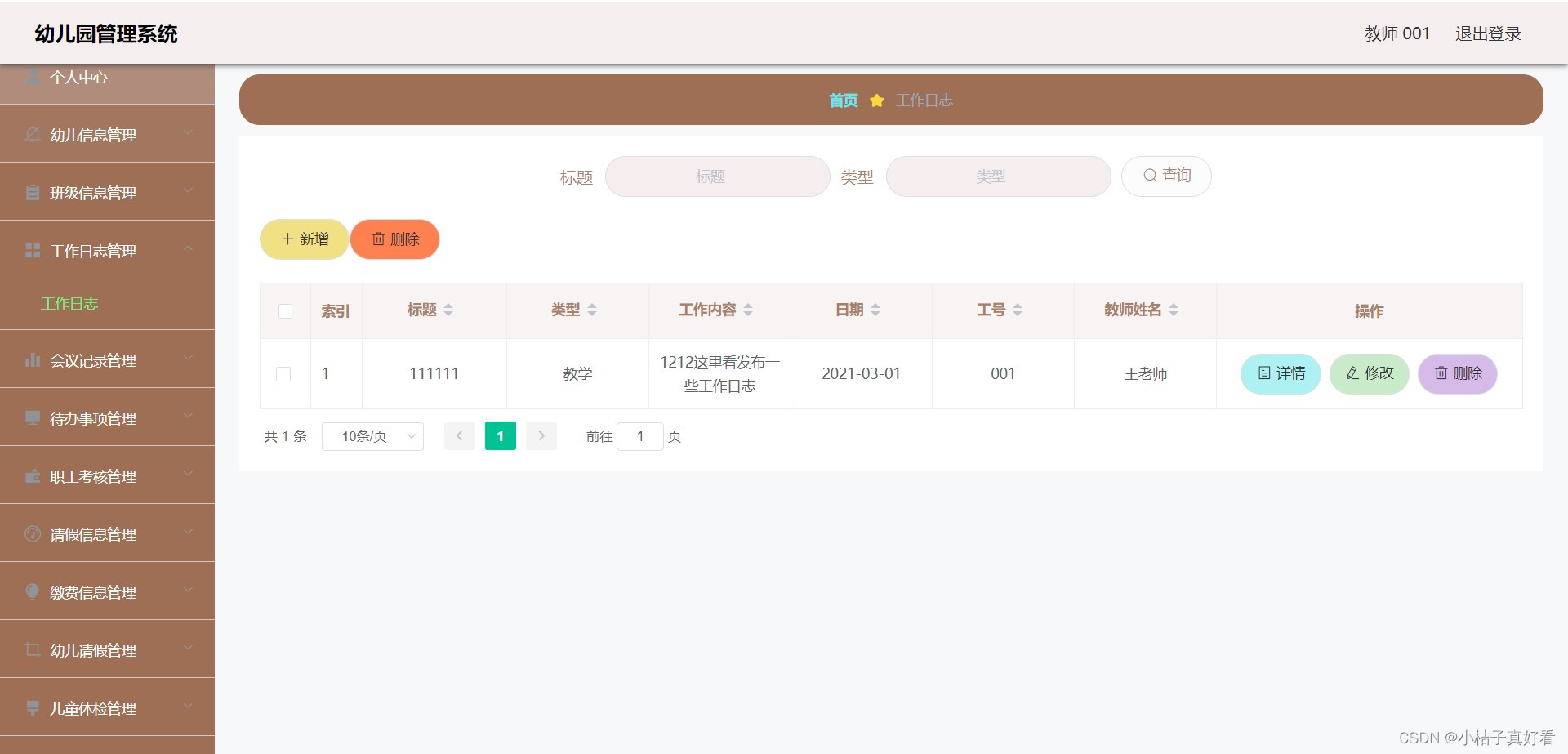Click the 2021-03-01 date cell
Screen dimensions: 1568x754
[x=861, y=373]
